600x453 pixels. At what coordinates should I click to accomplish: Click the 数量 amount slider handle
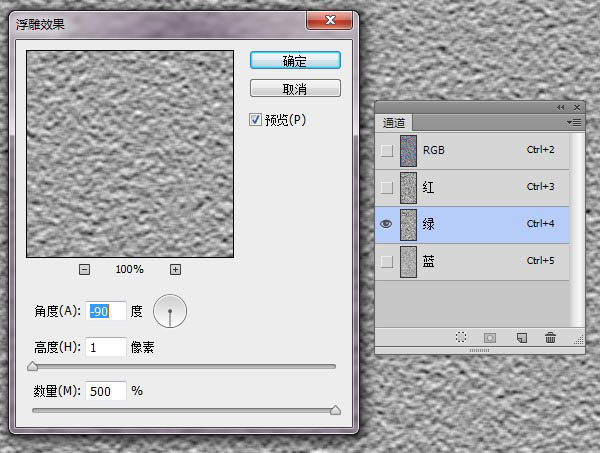[x=335, y=409]
